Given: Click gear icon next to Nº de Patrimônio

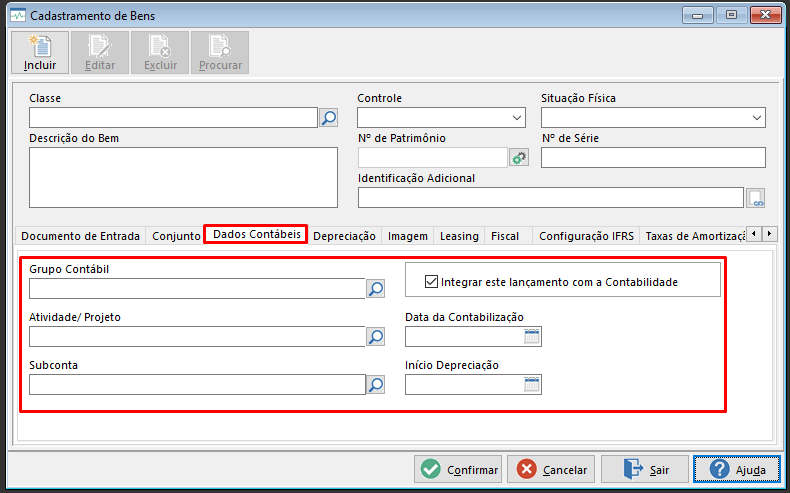Looking at the screenshot, I should pyautogui.click(x=519, y=158).
